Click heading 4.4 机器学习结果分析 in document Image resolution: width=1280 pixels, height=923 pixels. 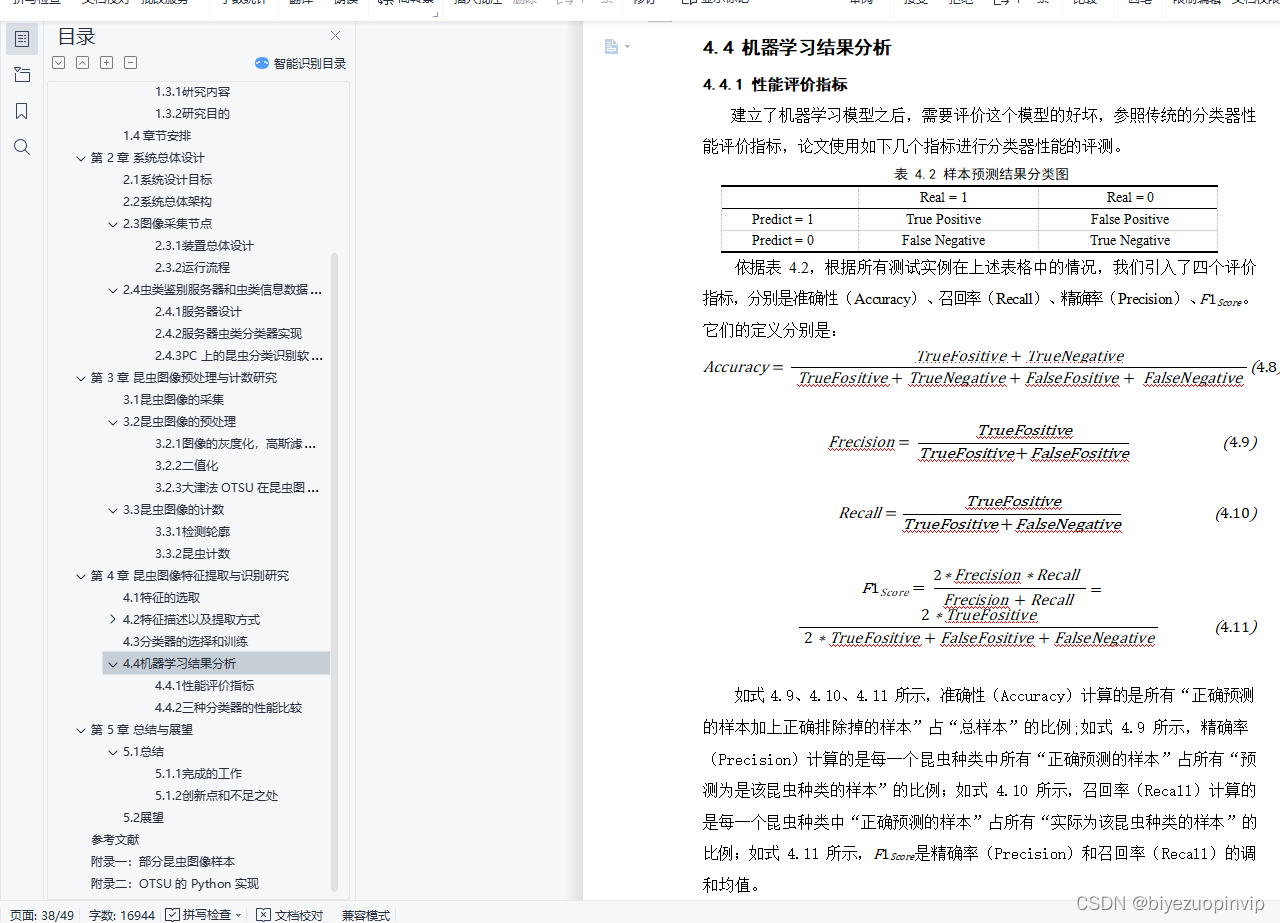coord(797,48)
